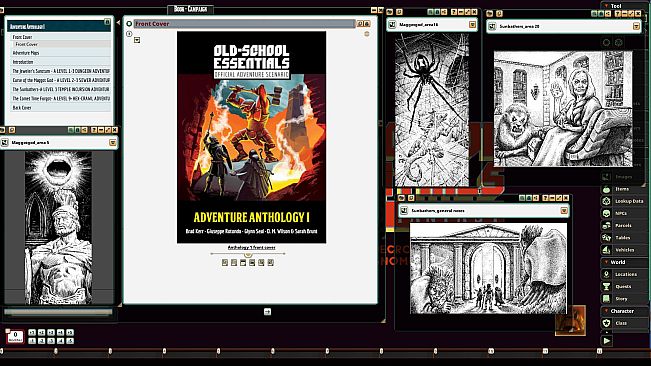Collapse the book index panel arrow
Image resolution: width=651 pixels, height=366 pixels.
pos(119,23)
